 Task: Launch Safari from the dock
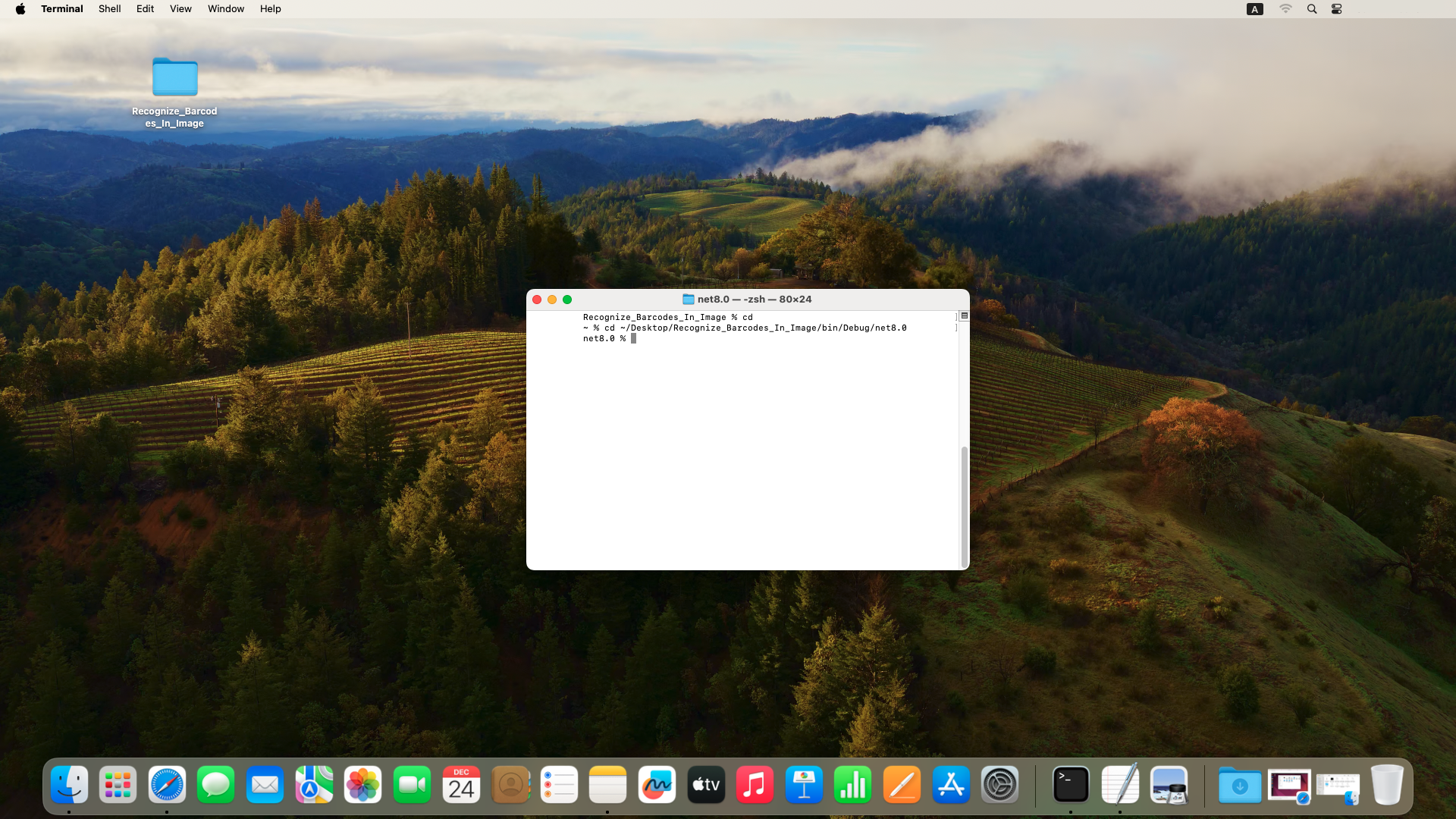tap(167, 786)
